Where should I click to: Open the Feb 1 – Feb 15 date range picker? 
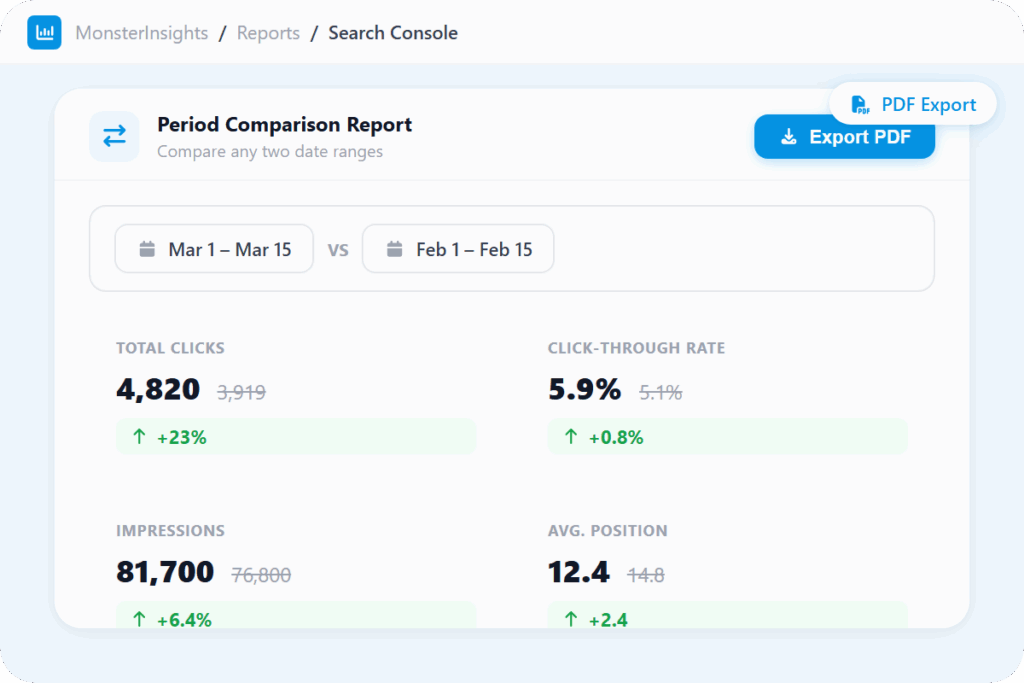click(458, 249)
